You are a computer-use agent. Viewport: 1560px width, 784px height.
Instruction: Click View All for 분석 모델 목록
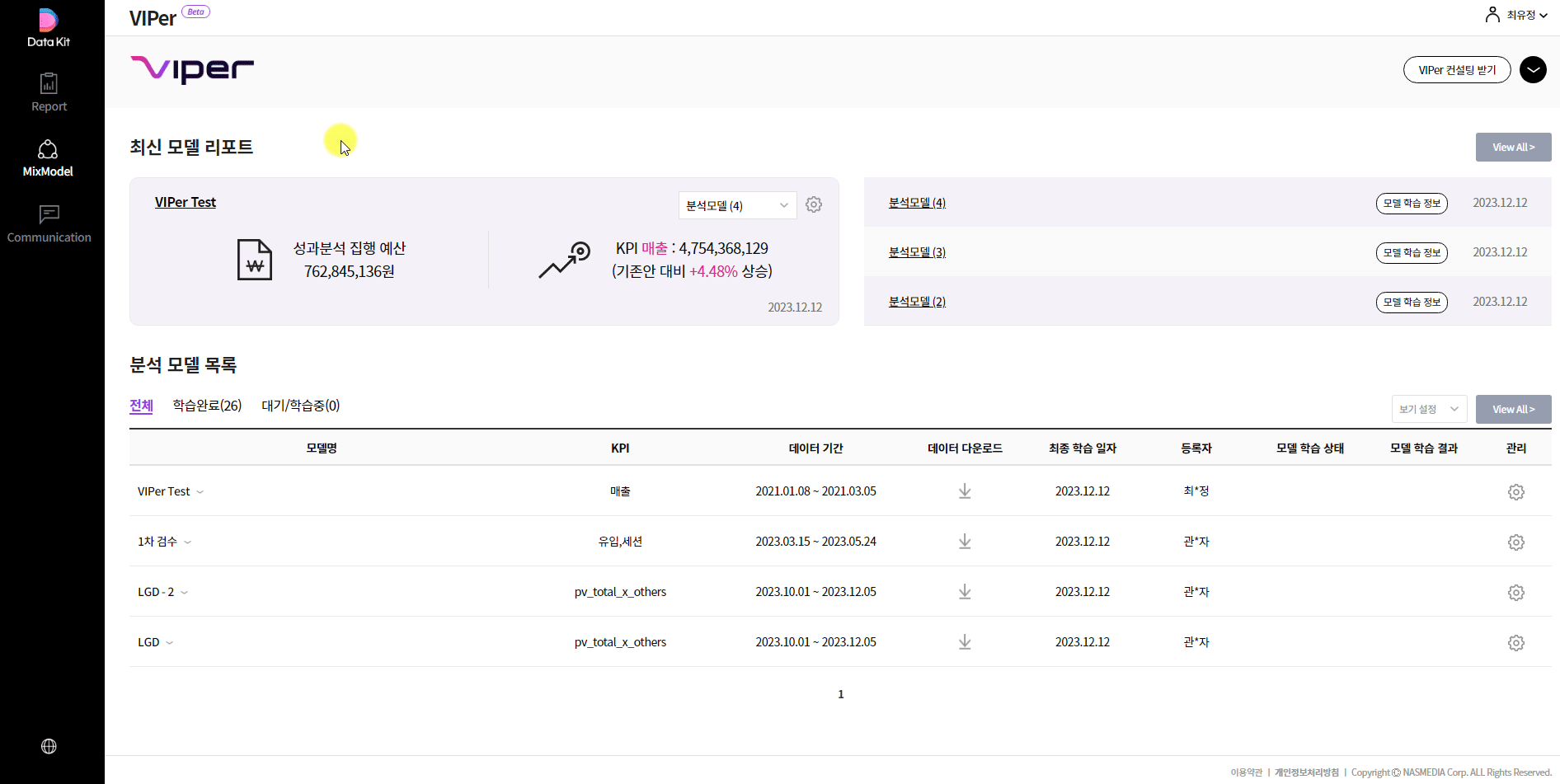tap(1513, 410)
